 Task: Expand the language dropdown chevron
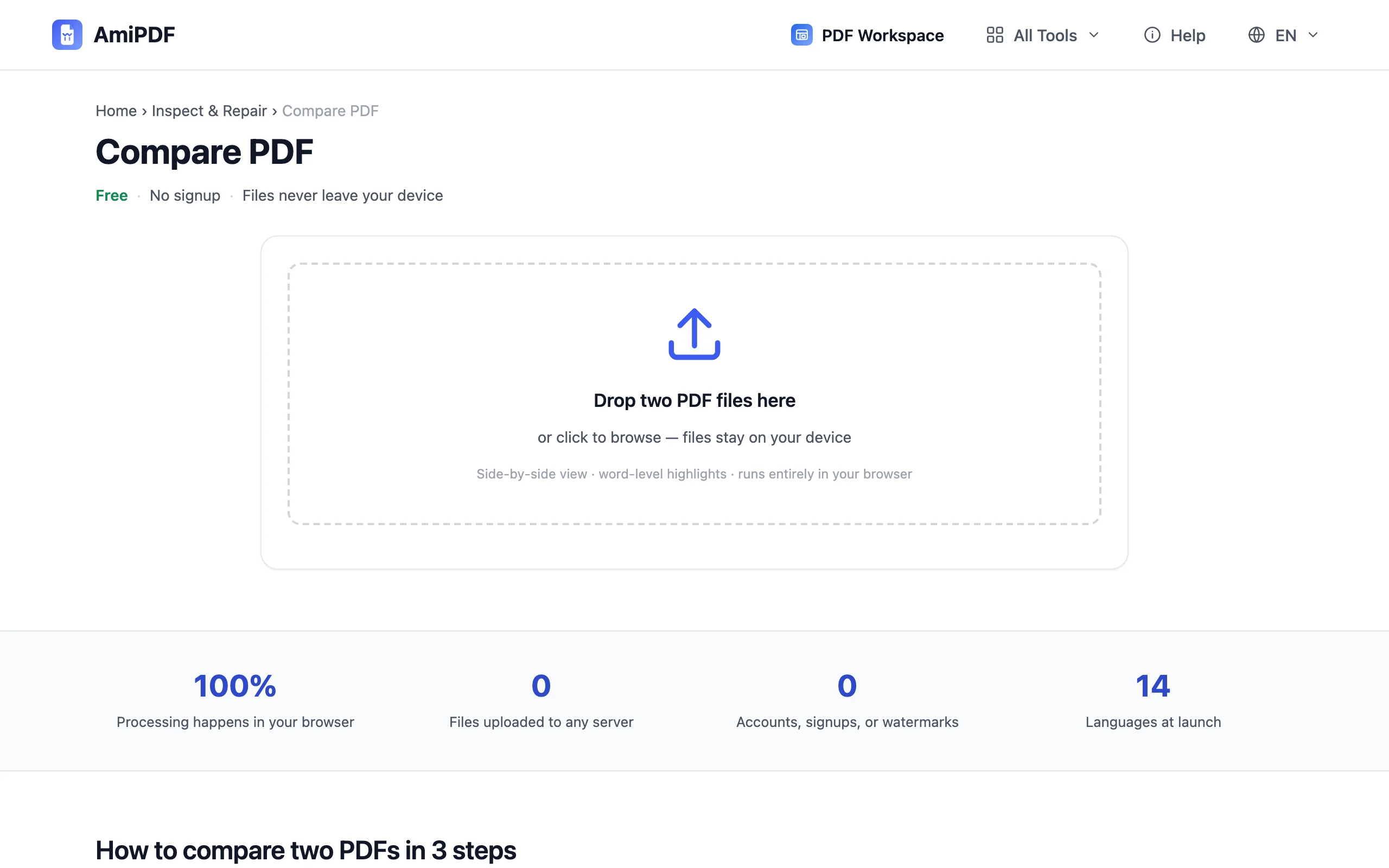(1312, 35)
